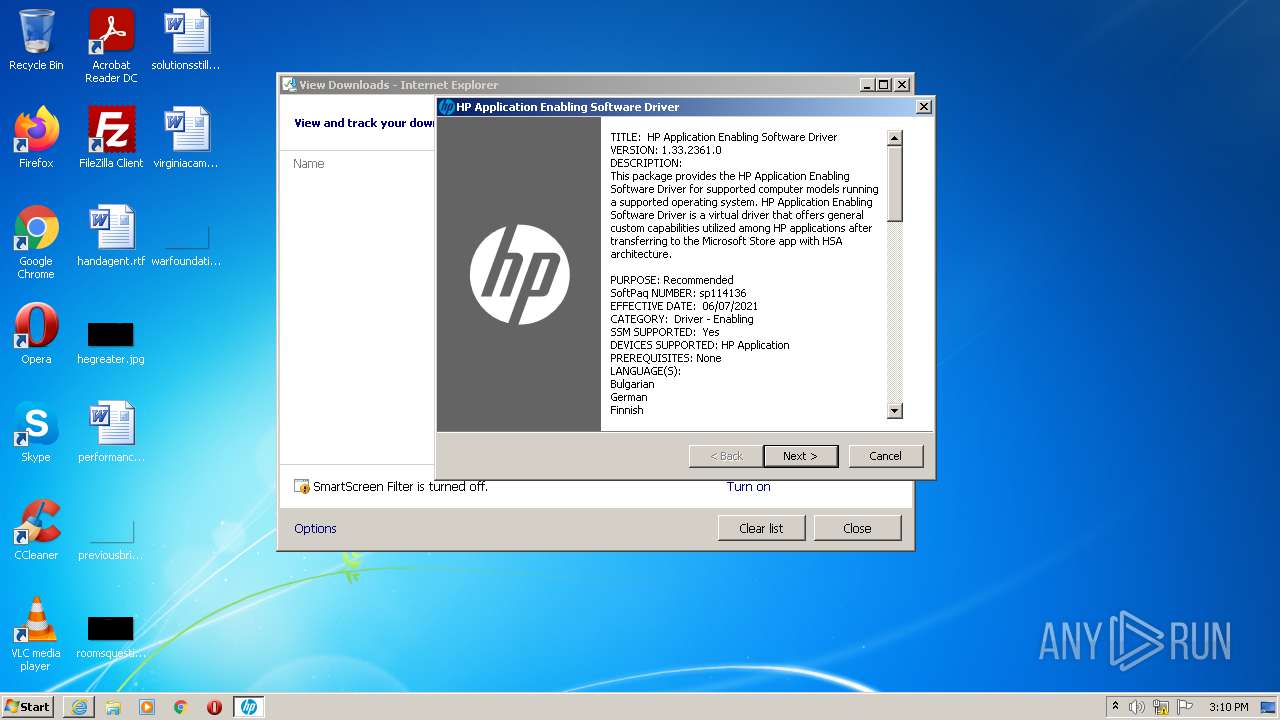Open the Start menu
1280x720 pixels.
click(x=28, y=706)
